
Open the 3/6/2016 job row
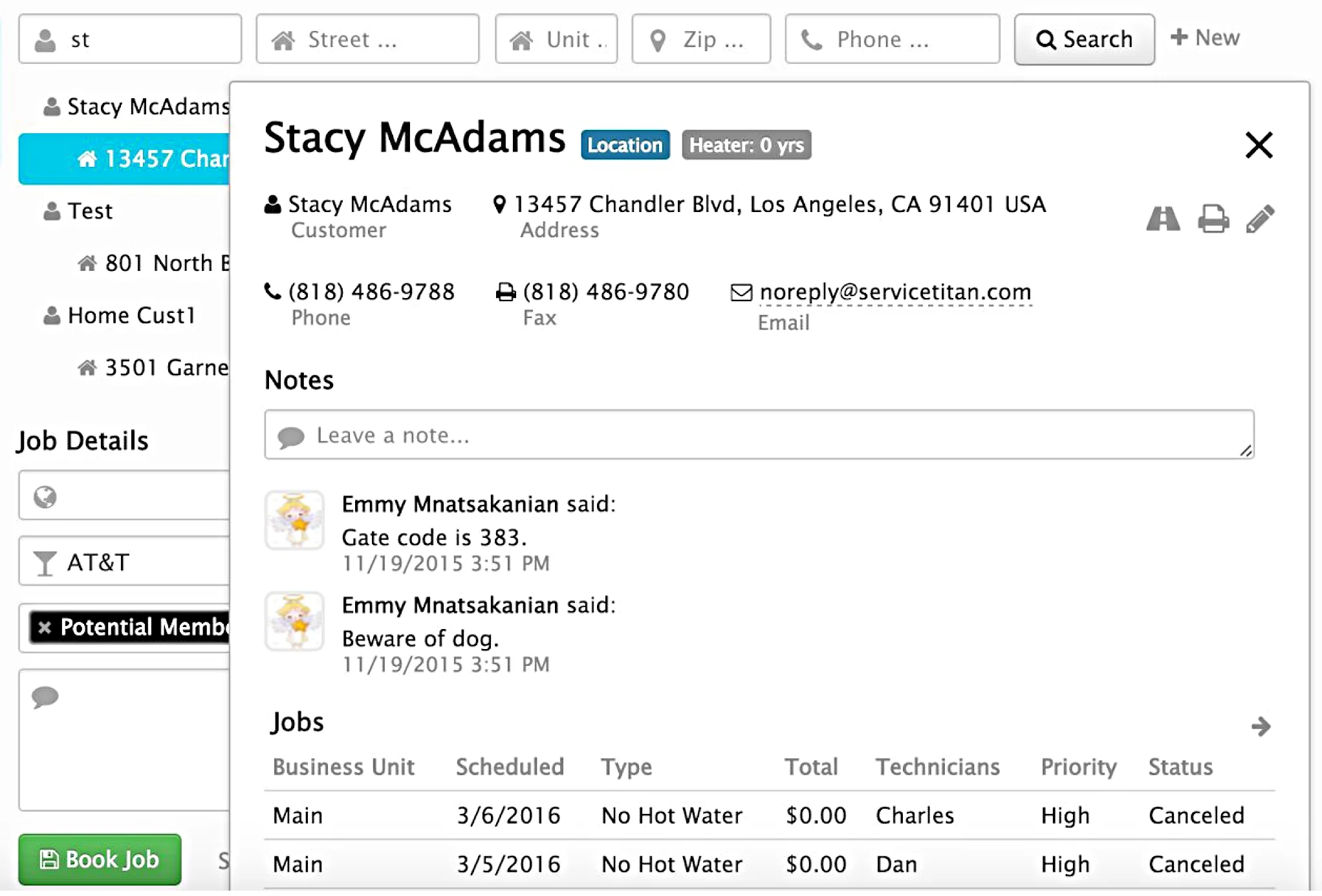(770, 815)
